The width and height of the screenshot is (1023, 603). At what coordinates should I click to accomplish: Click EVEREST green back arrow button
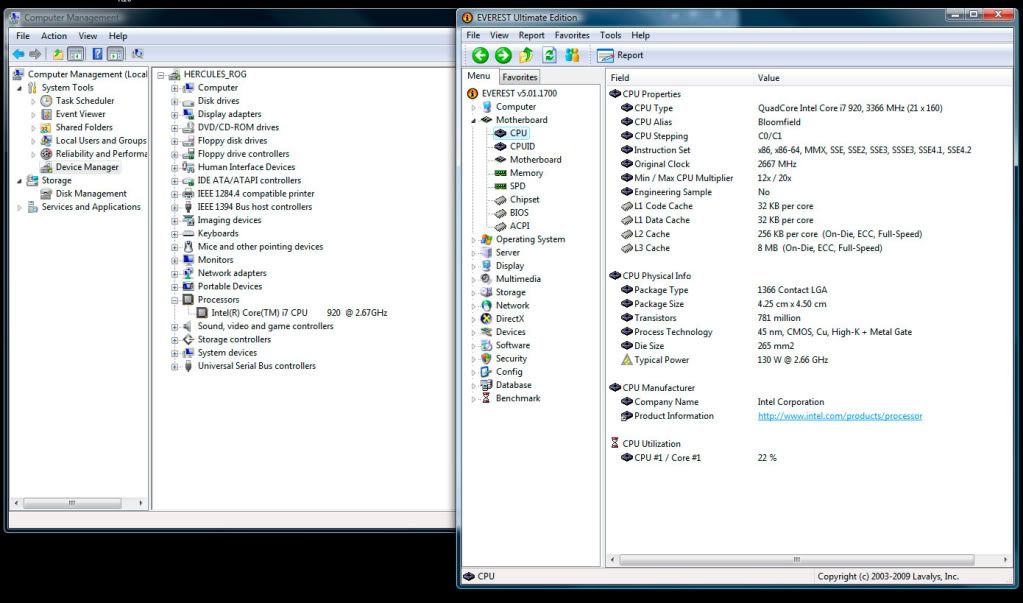[480, 55]
